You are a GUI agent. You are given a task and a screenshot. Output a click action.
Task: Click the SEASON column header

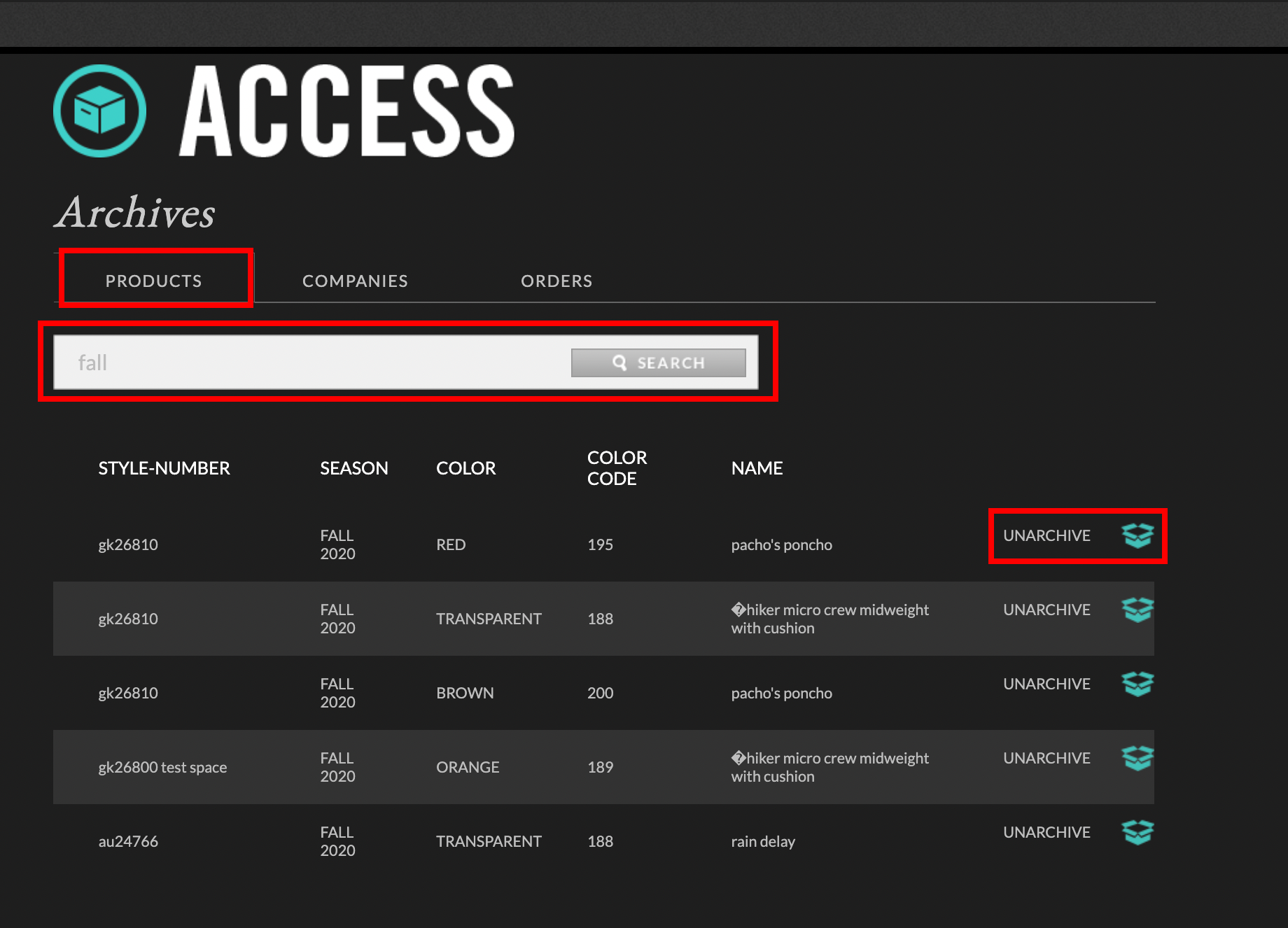click(x=354, y=468)
